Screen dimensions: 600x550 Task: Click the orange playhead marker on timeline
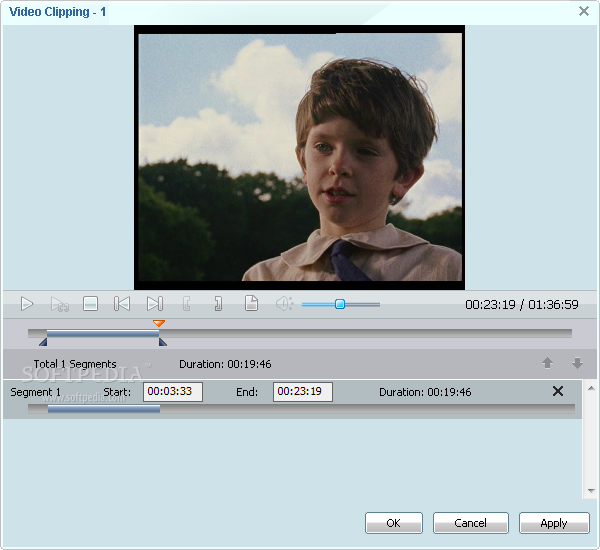[x=159, y=324]
